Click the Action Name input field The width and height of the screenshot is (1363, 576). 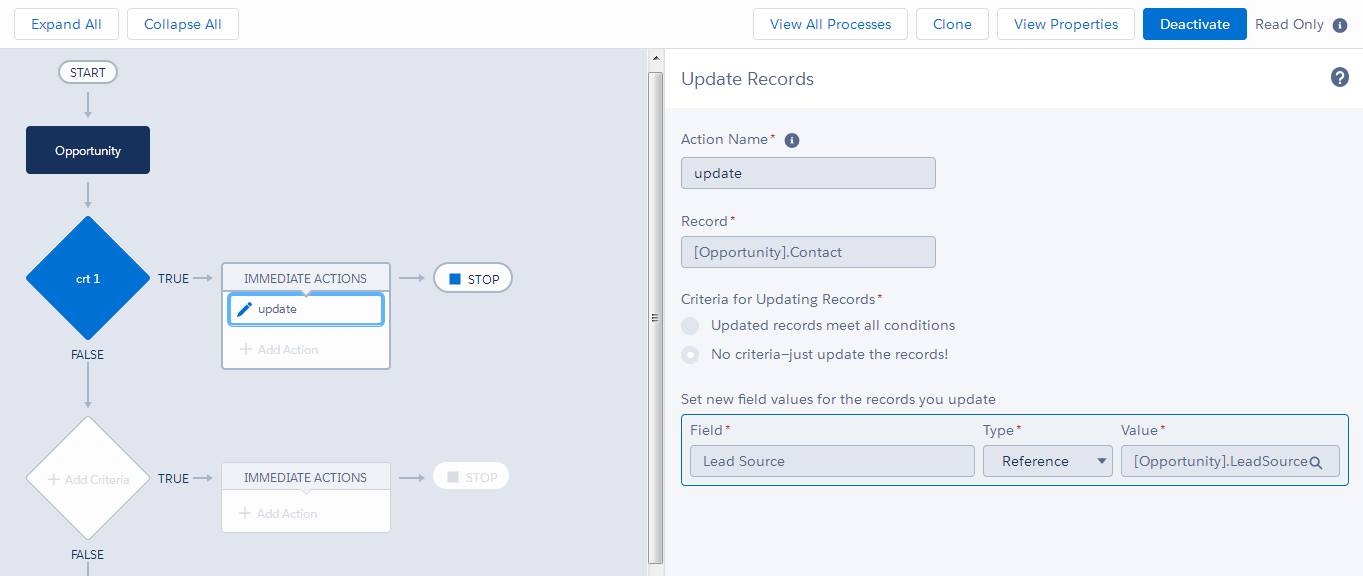point(808,173)
